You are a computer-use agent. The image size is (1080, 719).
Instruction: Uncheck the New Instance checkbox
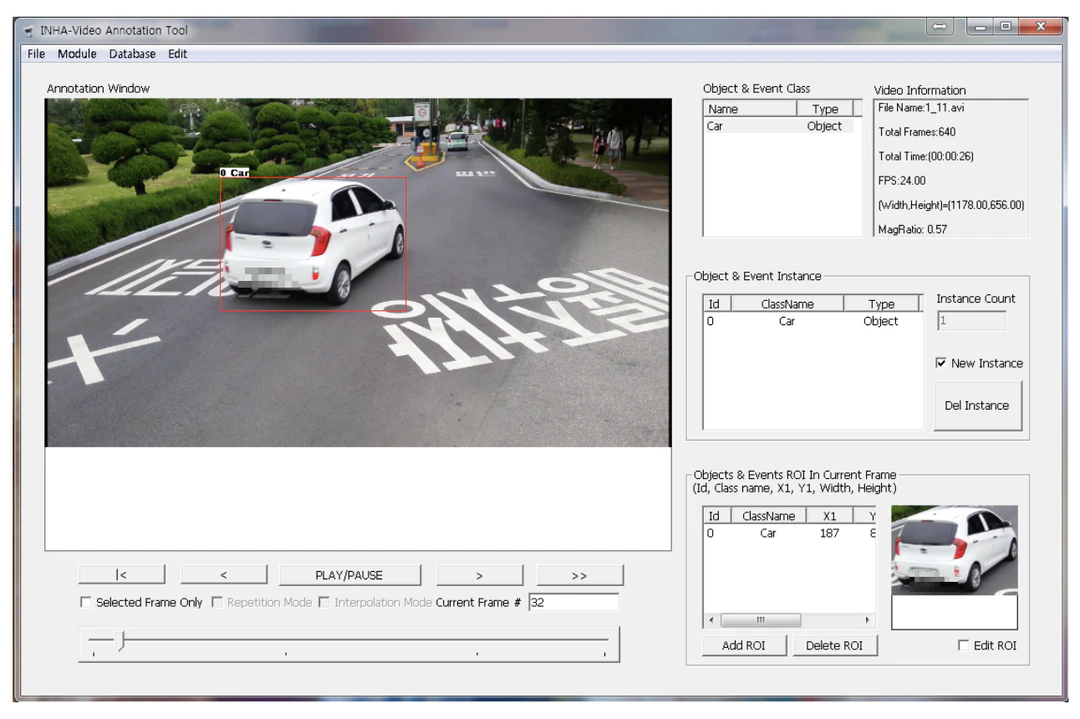click(941, 363)
